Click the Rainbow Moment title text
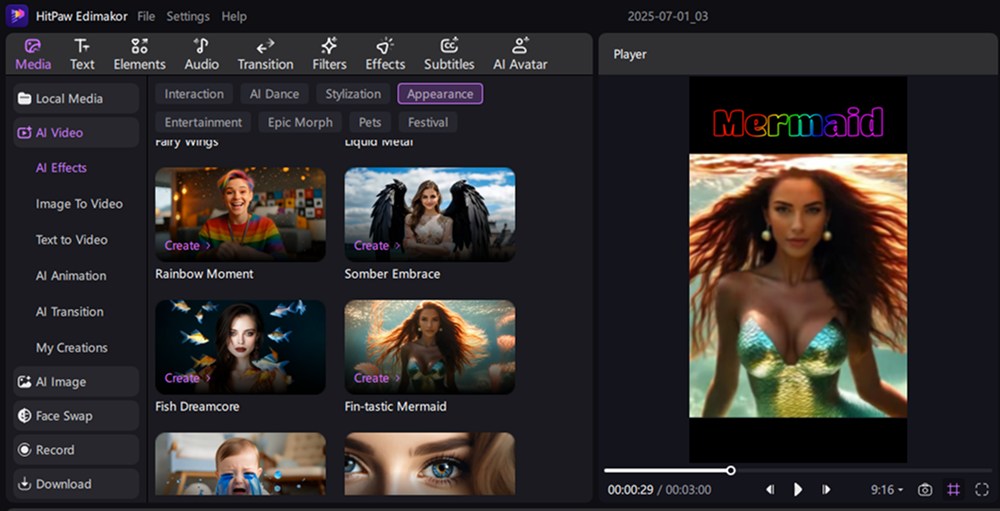Viewport: 1000px width, 511px height. coord(204,274)
